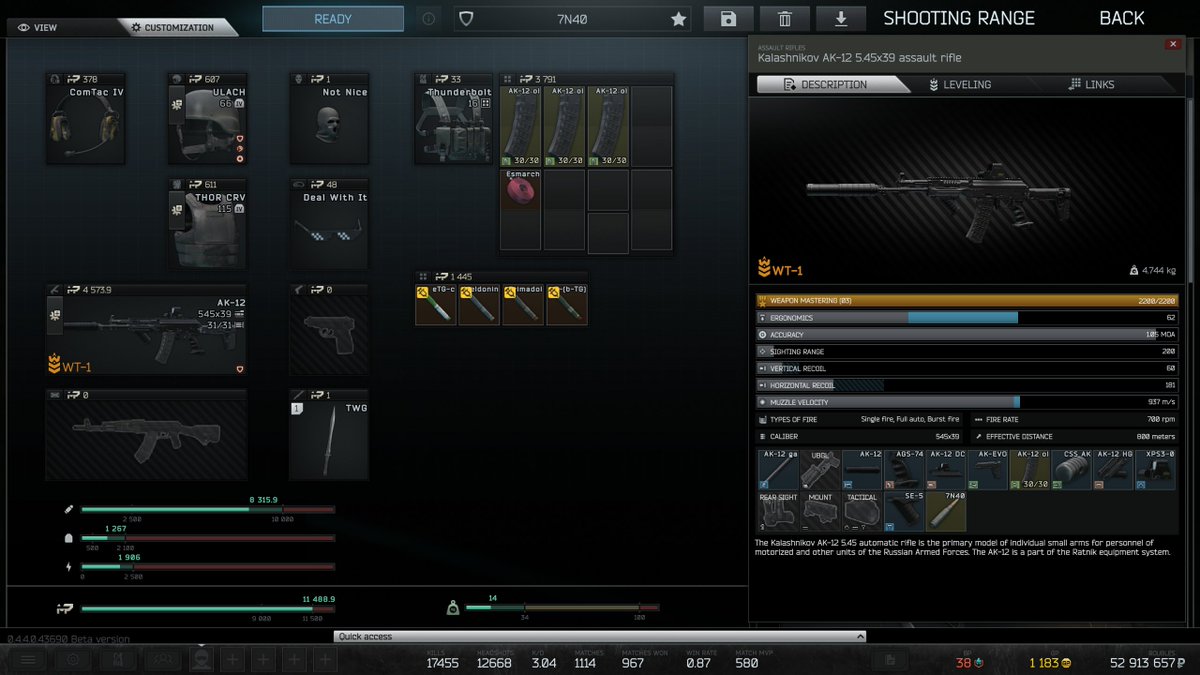Open the LEVELING tab

960,85
